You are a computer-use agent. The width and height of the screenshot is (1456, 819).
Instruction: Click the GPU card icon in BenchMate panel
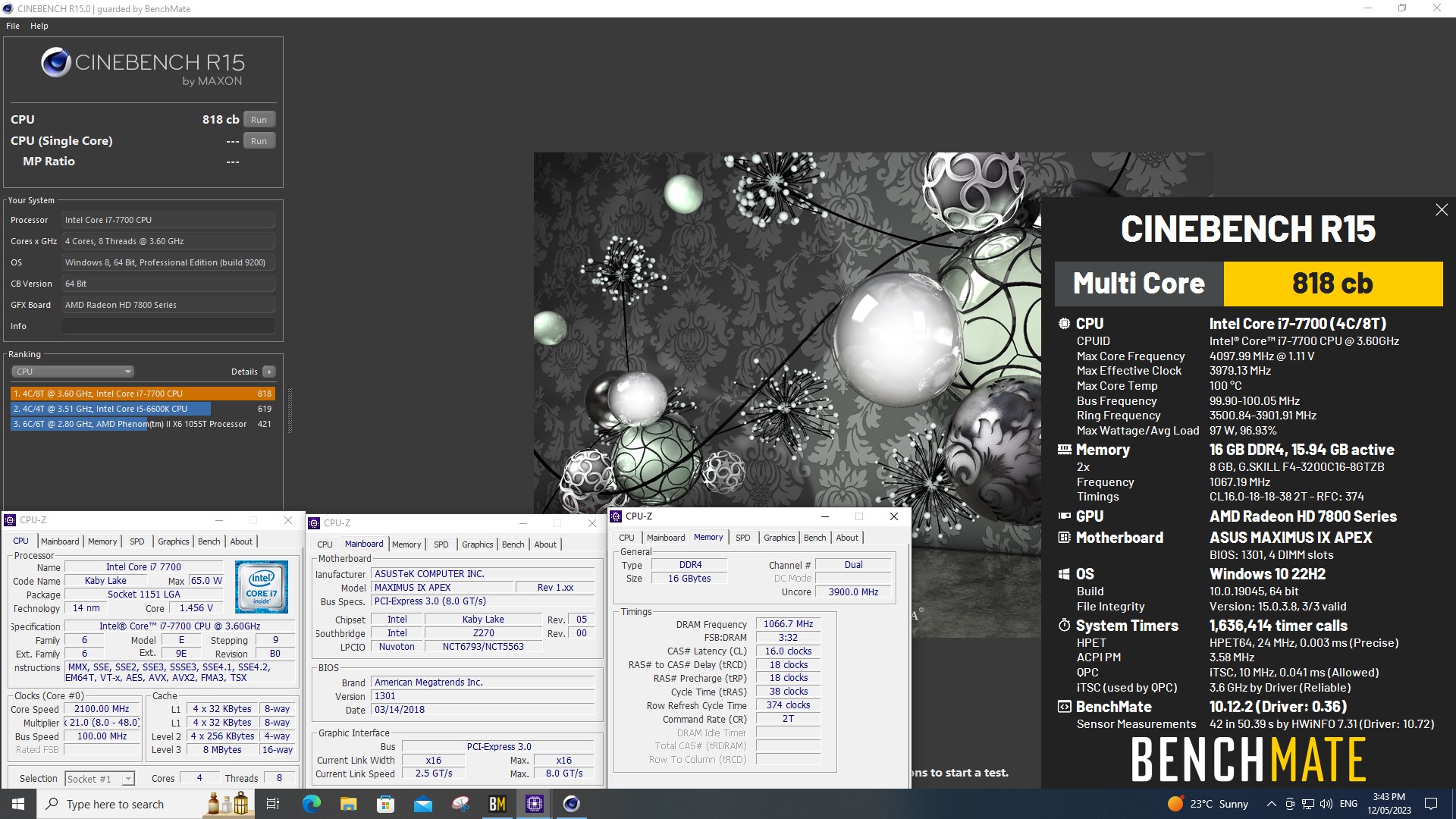point(1064,516)
